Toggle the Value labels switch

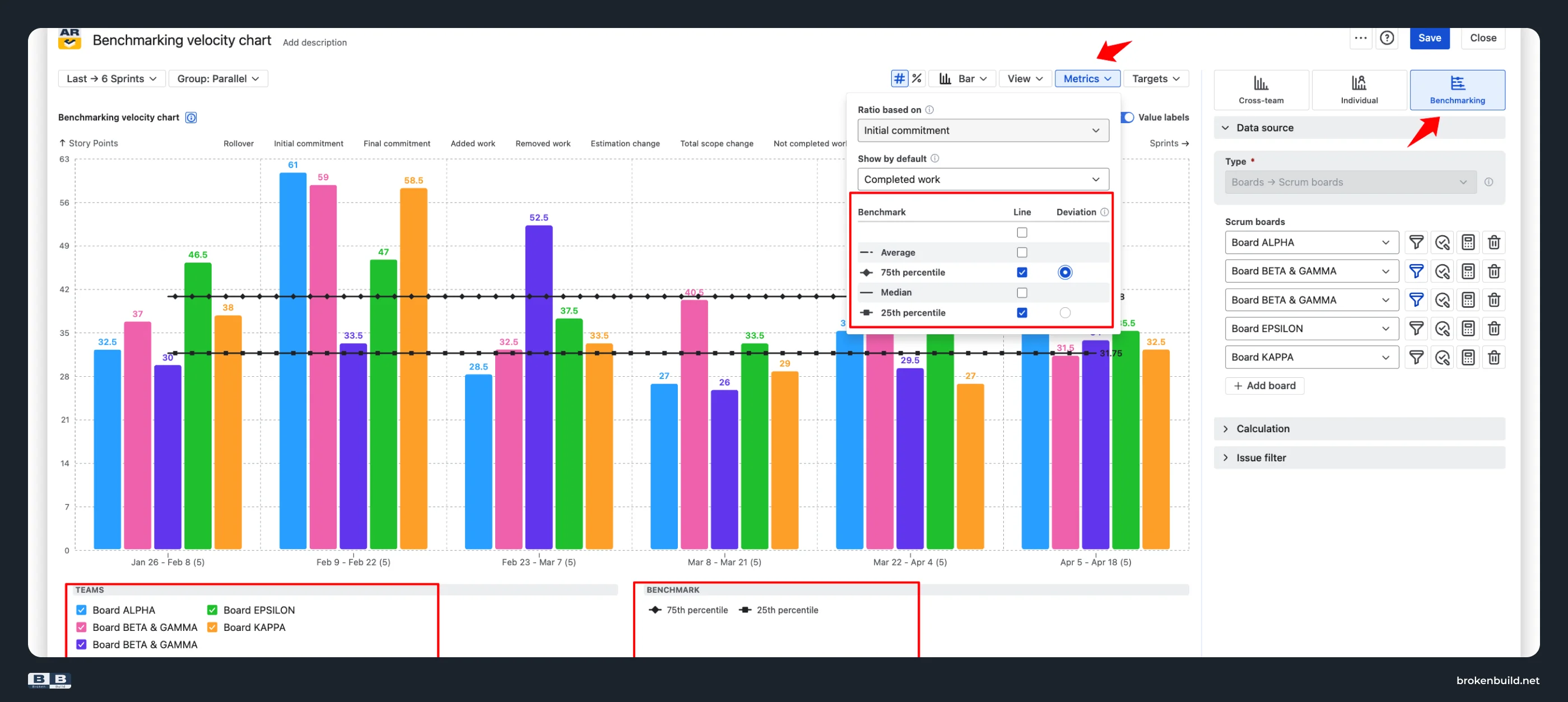[x=1127, y=118]
